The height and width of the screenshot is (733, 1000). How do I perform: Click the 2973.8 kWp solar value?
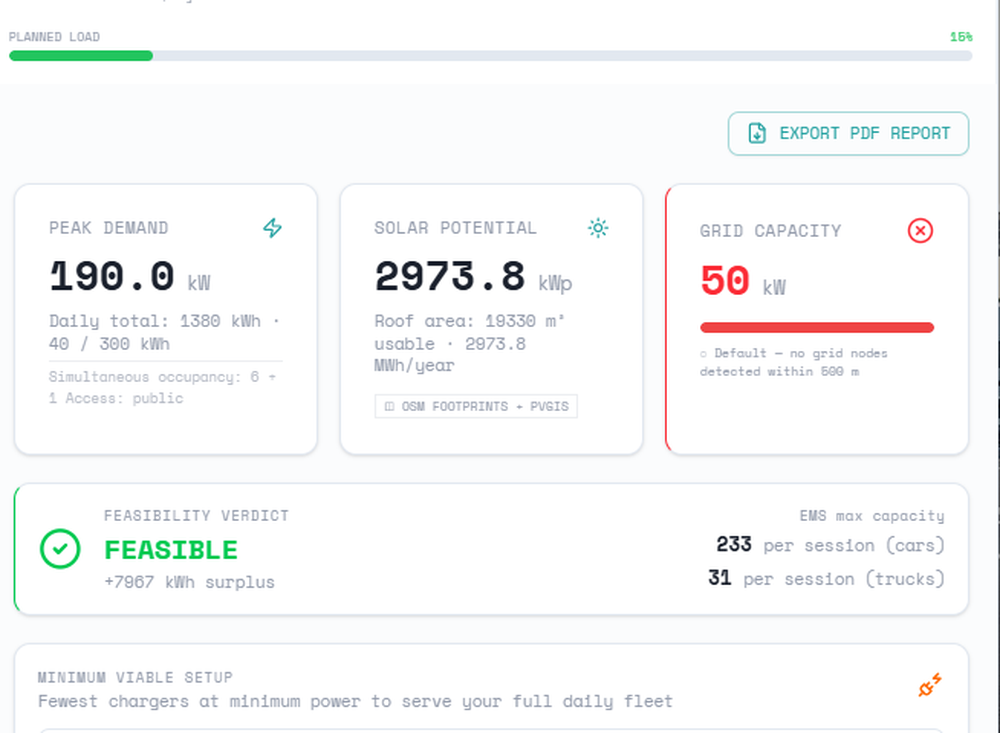click(x=473, y=277)
